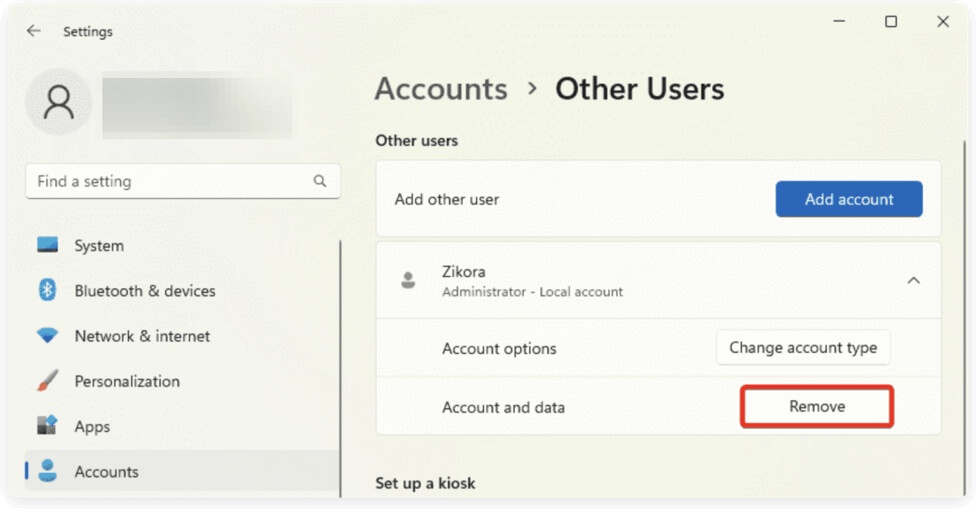Click Change account type button
Viewport: 976px width, 511px height.
pos(802,348)
